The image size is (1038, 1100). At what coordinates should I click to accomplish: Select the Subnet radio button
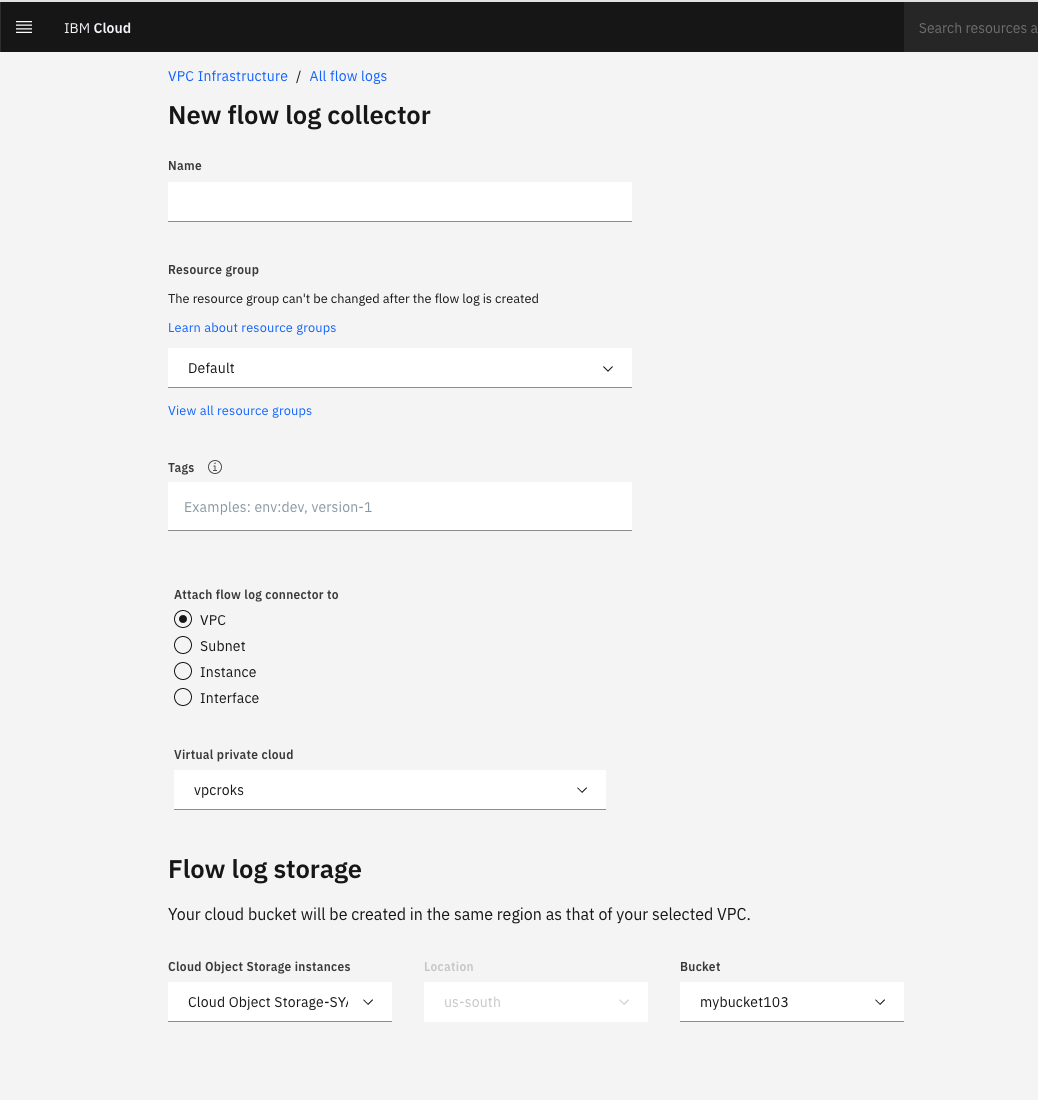point(183,646)
